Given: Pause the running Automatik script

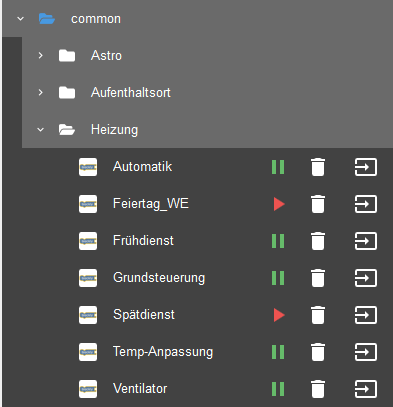Looking at the screenshot, I should (x=278, y=167).
